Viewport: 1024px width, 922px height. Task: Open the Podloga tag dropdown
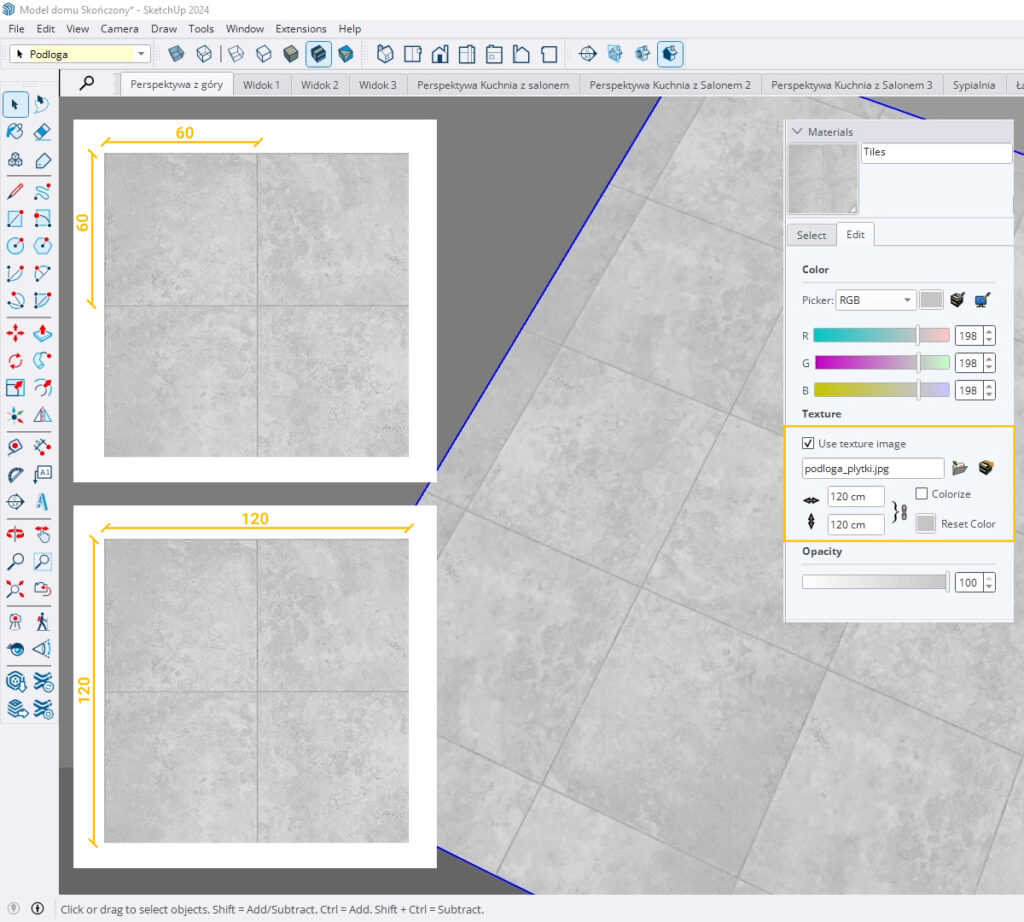coord(142,54)
